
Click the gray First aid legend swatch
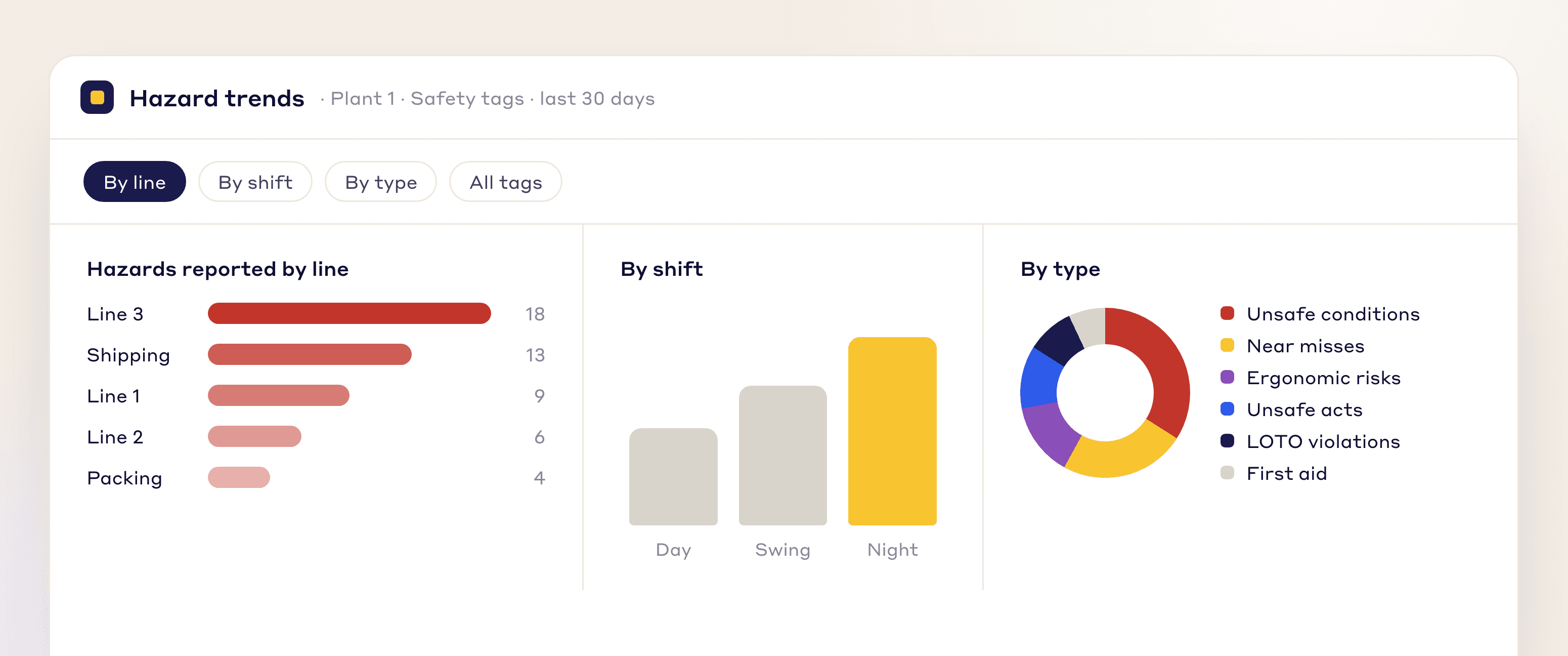click(1227, 473)
